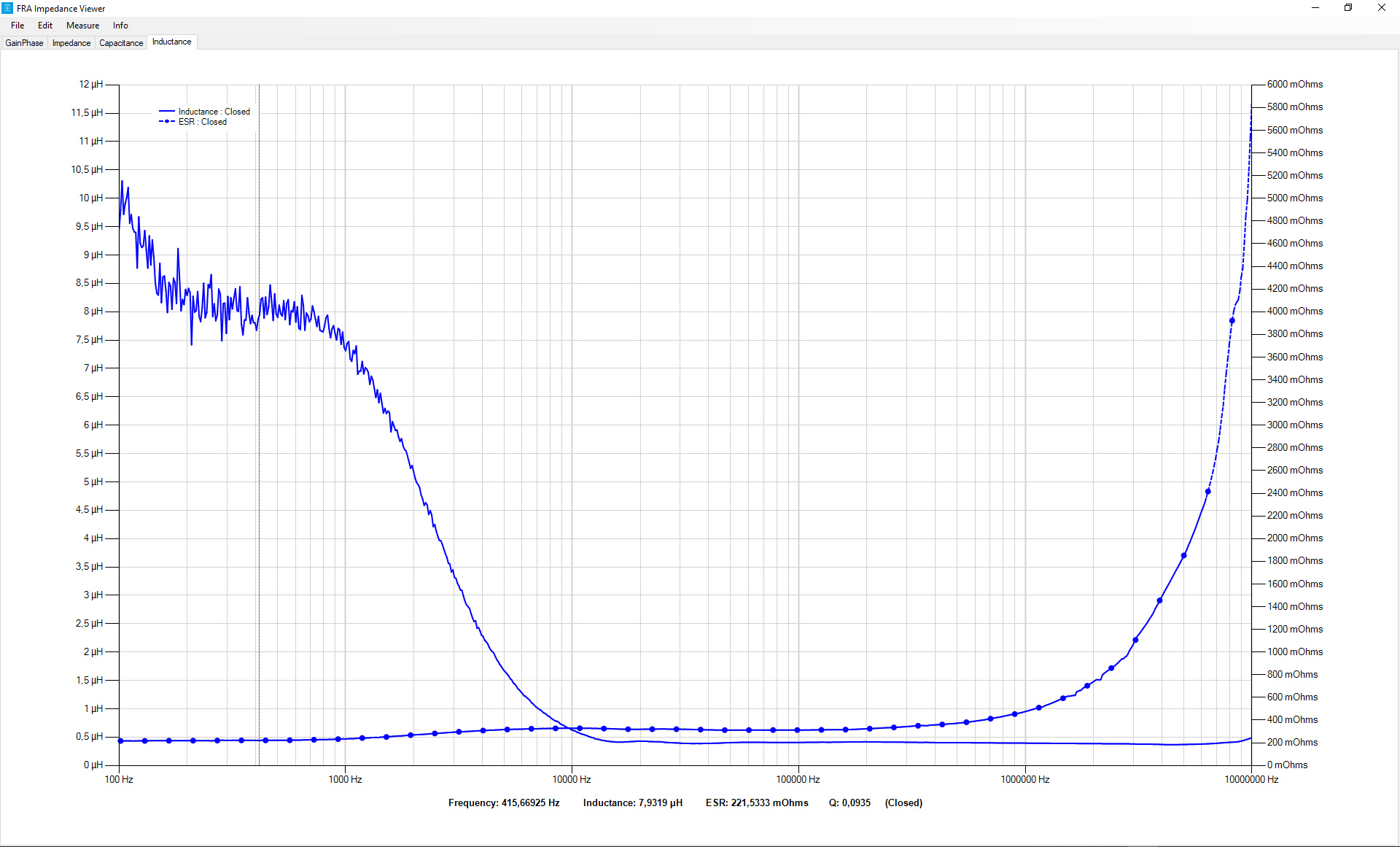Click the 0 mOhms right axis label

tap(1288, 765)
